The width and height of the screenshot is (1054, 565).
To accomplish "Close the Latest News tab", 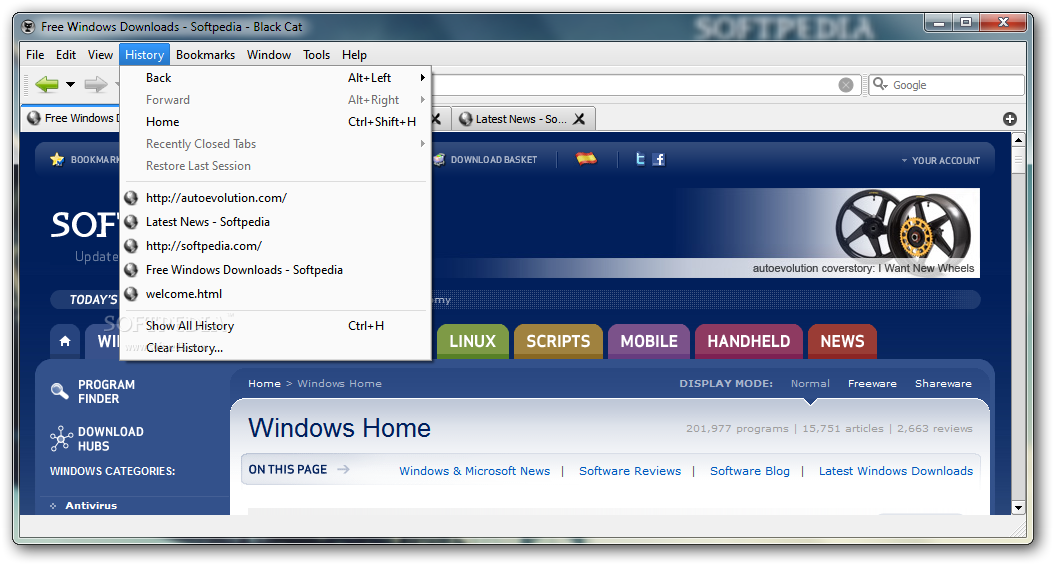I will click(x=579, y=119).
